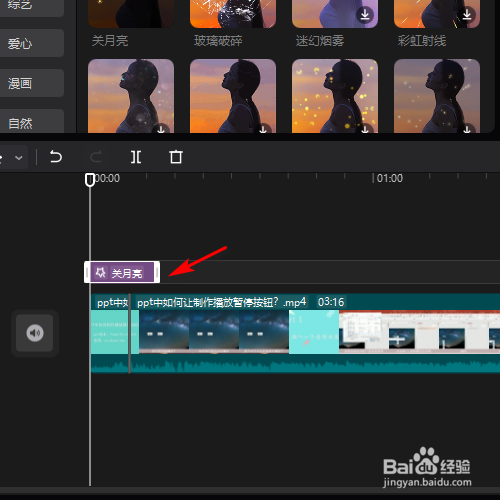Viewport: 500px width, 500px height.
Task: Select the yellow sparkles effect under 迷幻烟雾
Action: 335,96
